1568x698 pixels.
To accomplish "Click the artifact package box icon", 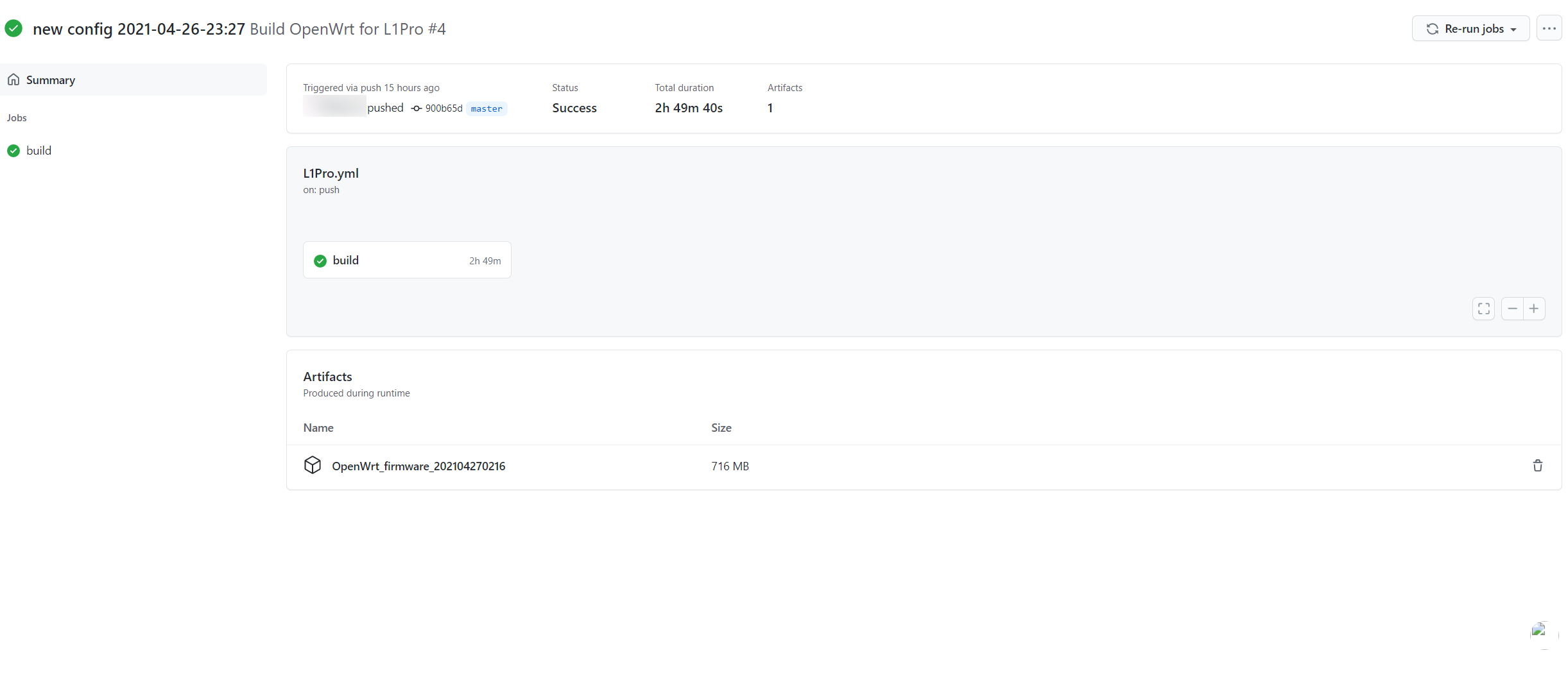I will point(313,465).
